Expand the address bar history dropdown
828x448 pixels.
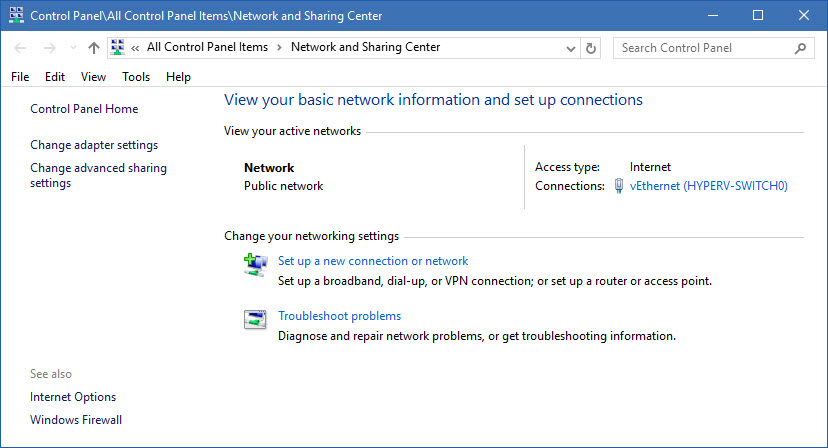click(x=570, y=48)
